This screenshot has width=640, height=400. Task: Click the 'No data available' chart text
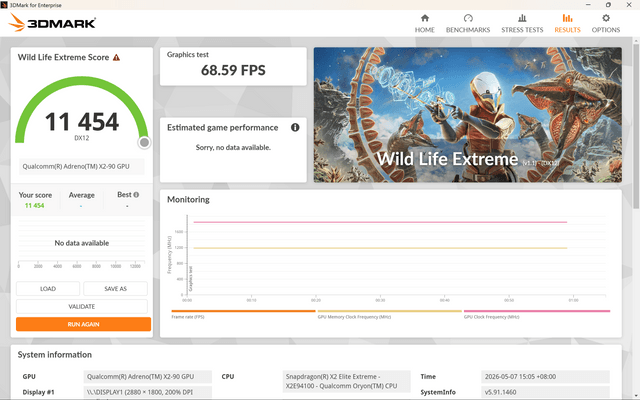pyautogui.click(x=82, y=243)
